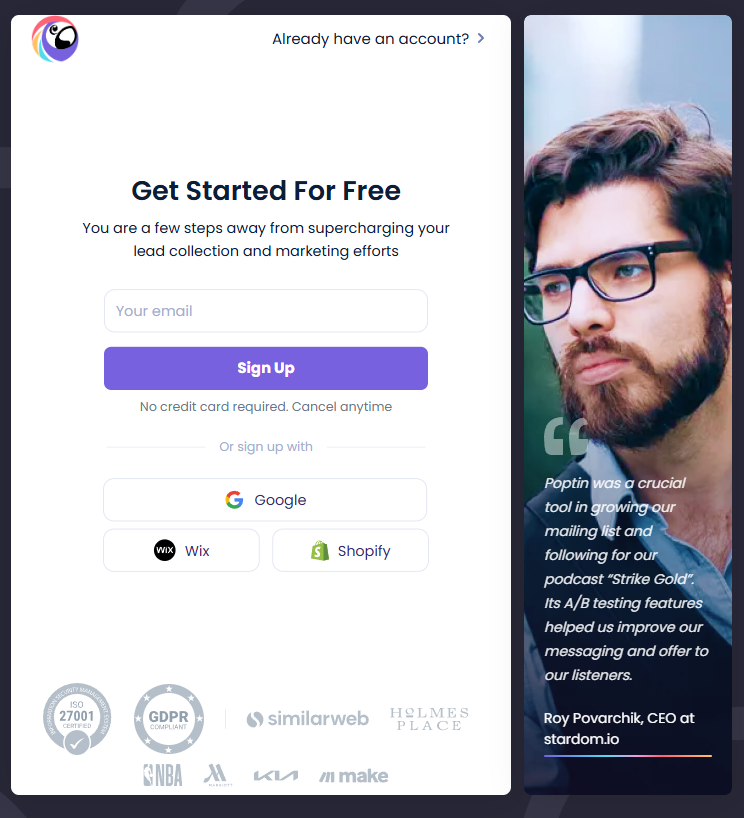Click the GDPR compliant badge

169,719
